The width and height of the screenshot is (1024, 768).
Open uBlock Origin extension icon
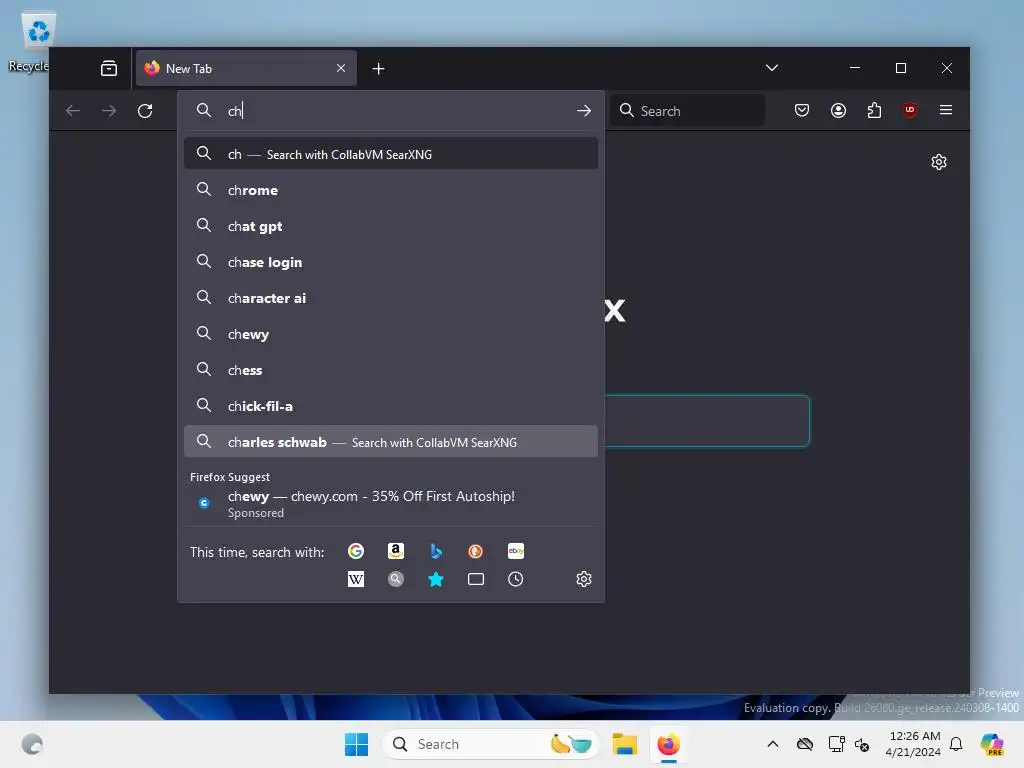(x=910, y=110)
